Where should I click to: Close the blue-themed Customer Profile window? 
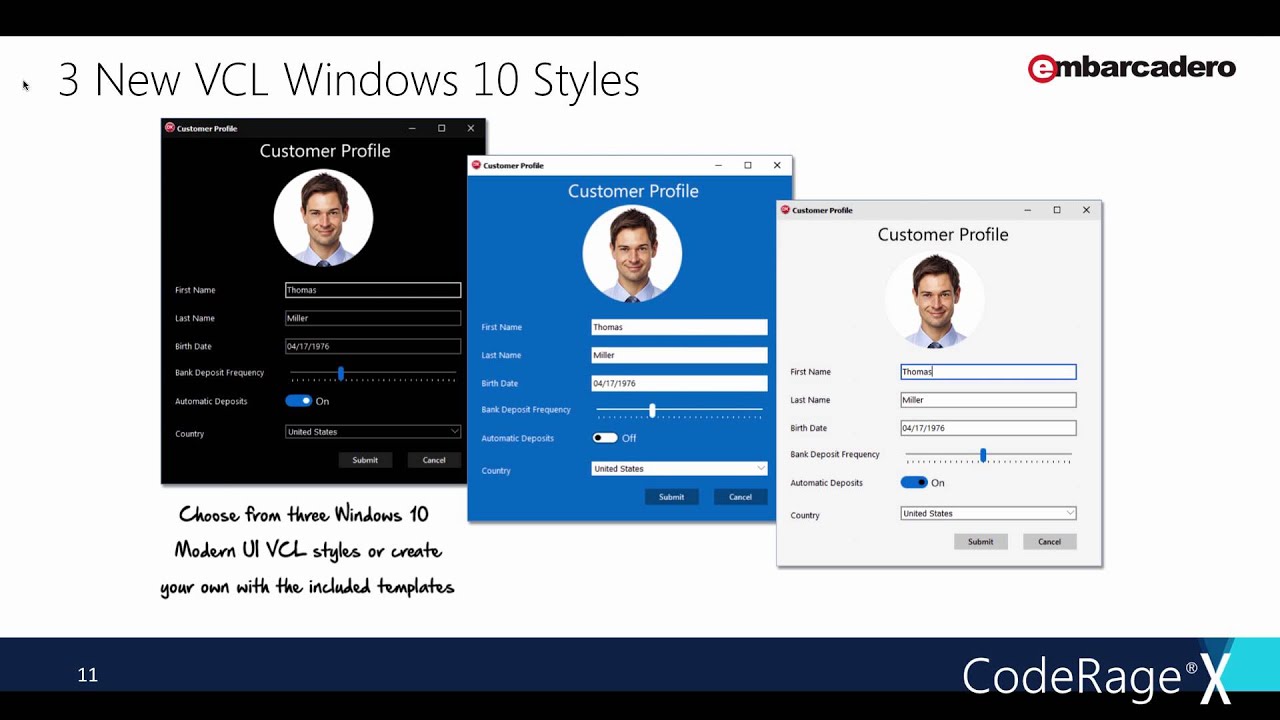click(777, 165)
